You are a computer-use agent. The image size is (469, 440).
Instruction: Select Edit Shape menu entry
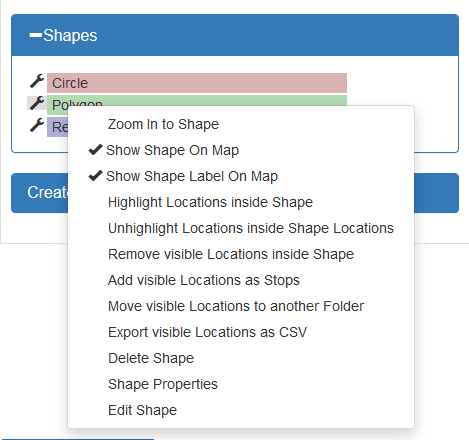[x=142, y=410]
